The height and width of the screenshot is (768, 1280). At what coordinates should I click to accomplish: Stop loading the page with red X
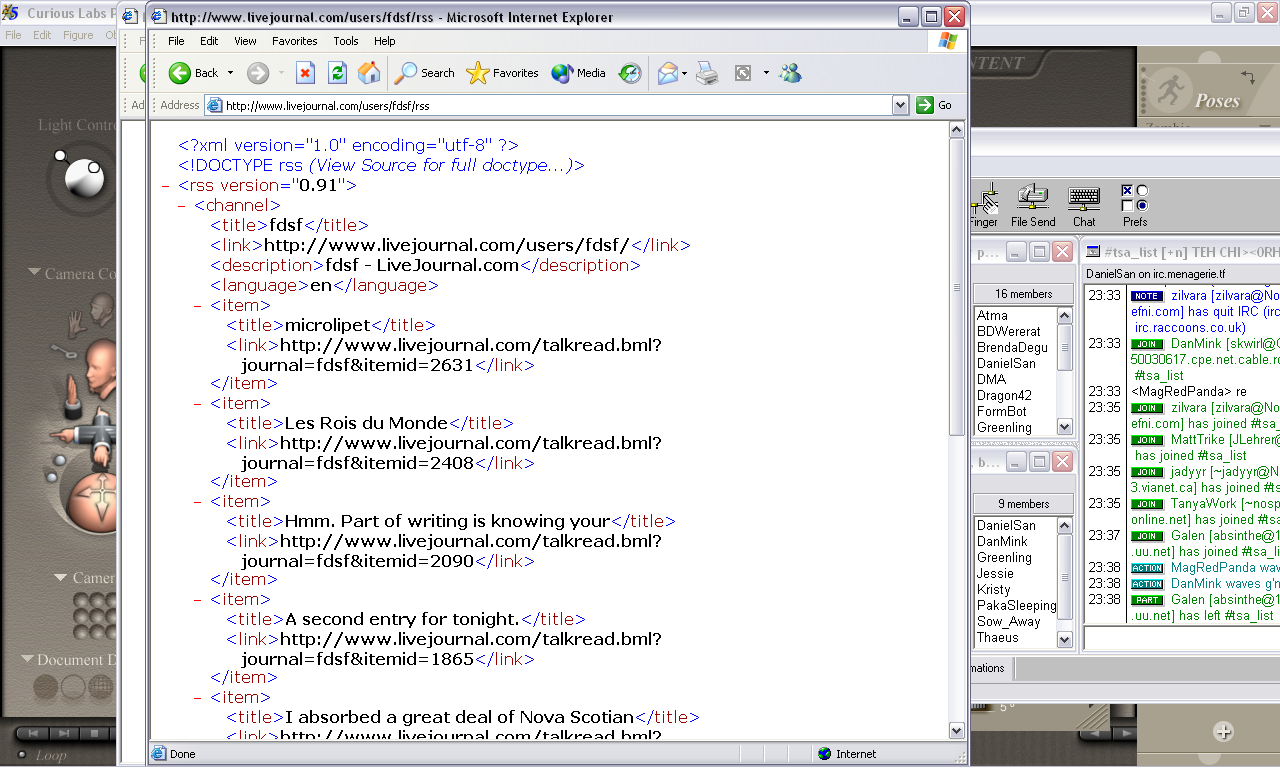tap(306, 73)
